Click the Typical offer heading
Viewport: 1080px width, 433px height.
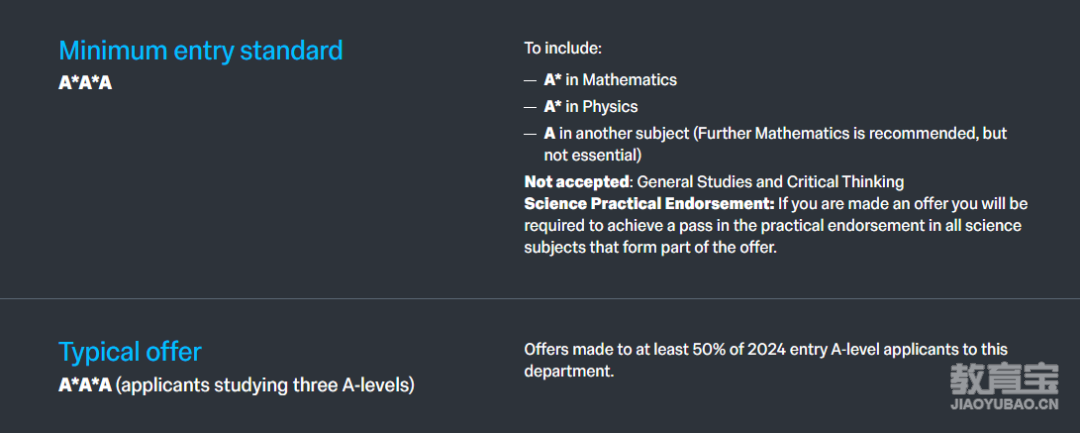(130, 352)
